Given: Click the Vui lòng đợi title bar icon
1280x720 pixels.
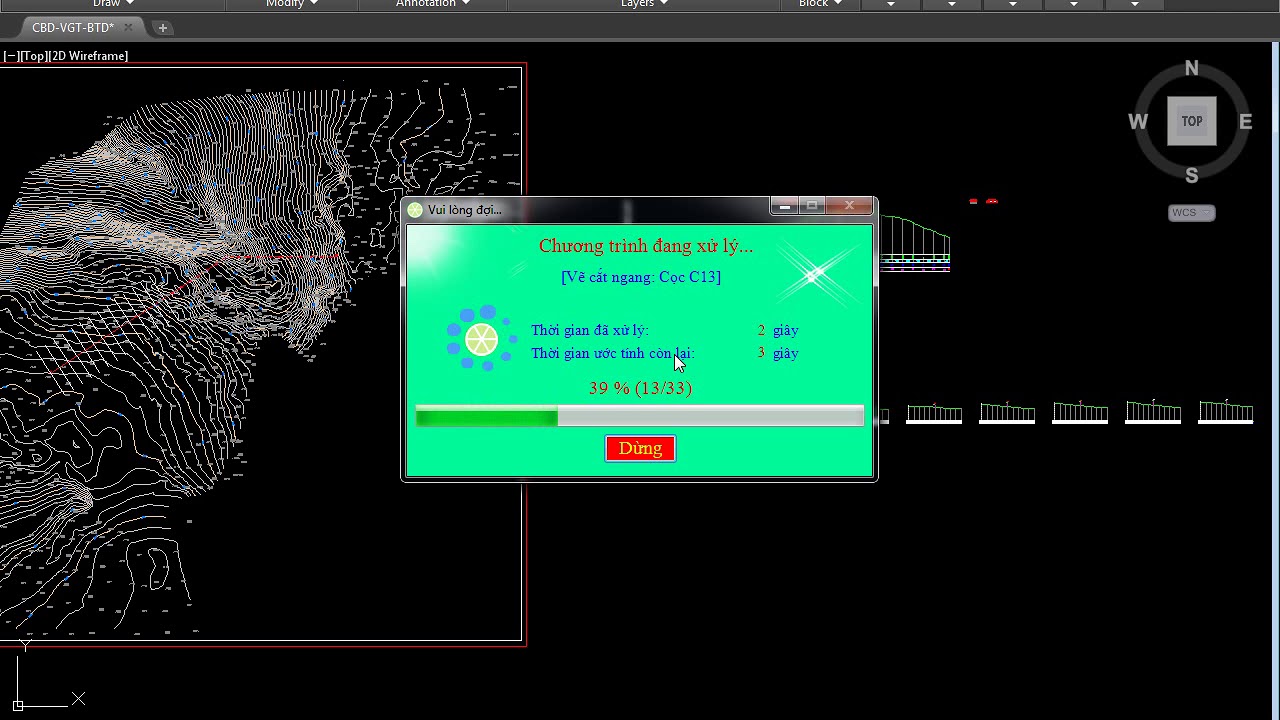Looking at the screenshot, I should pyautogui.click(x=415, y=210).
